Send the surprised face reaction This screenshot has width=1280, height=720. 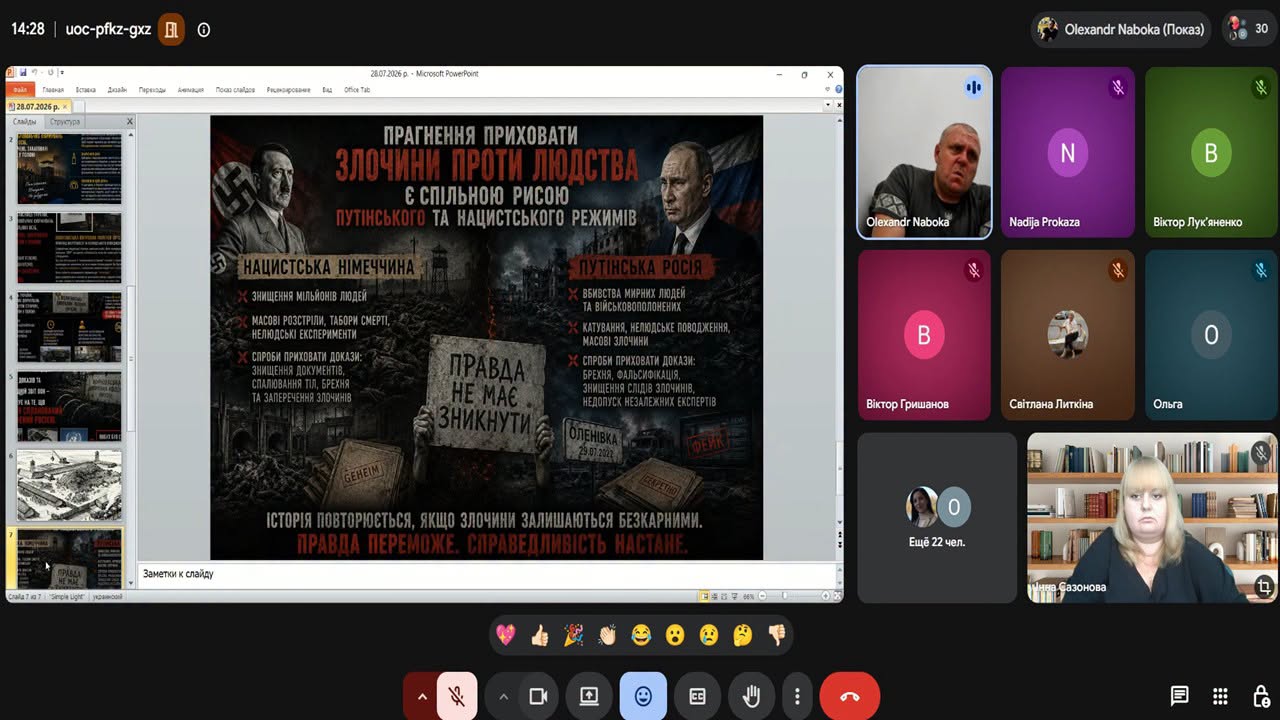[x=675, y=635]
